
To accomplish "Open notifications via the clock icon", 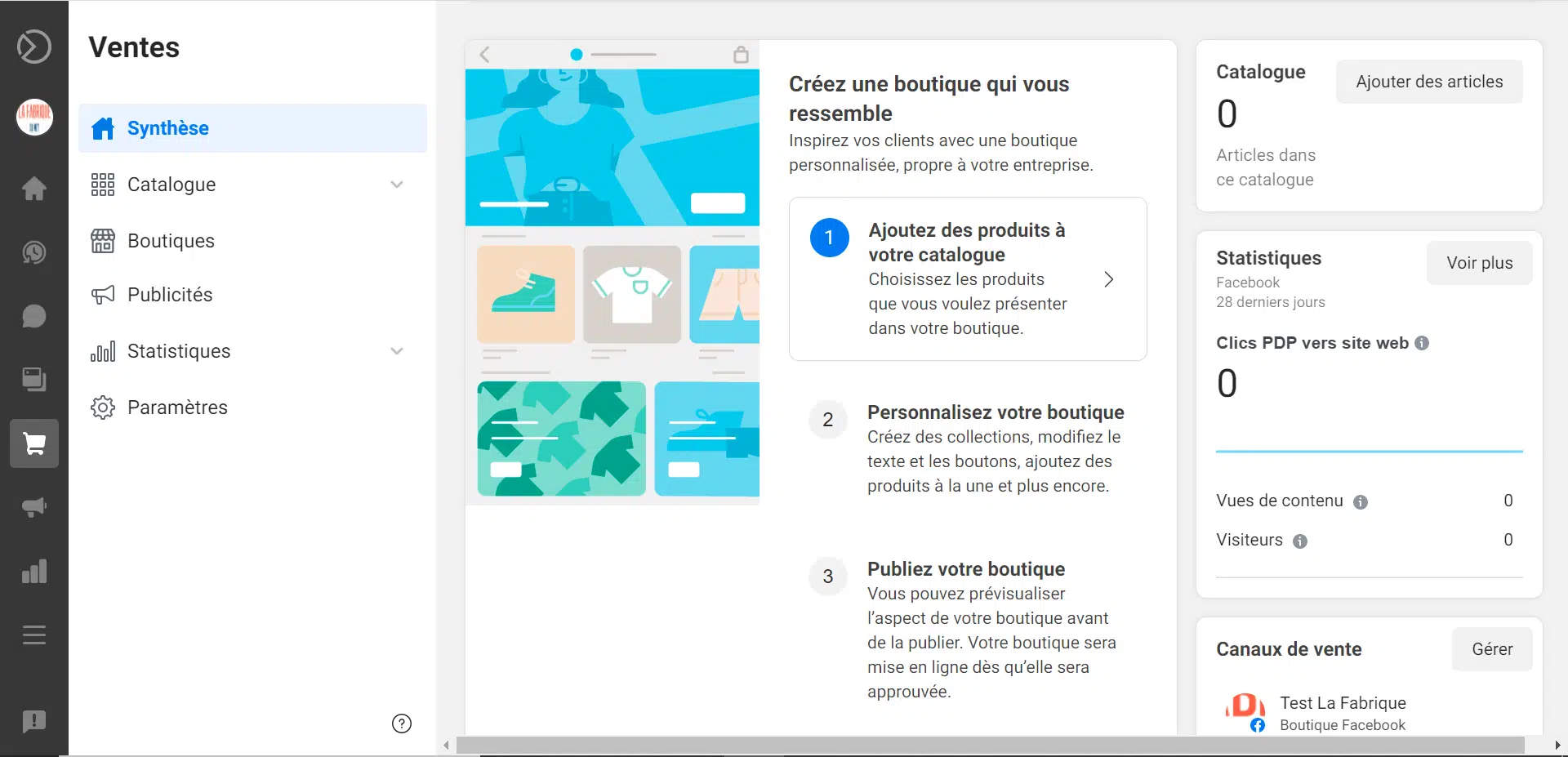I will [33, 252].
